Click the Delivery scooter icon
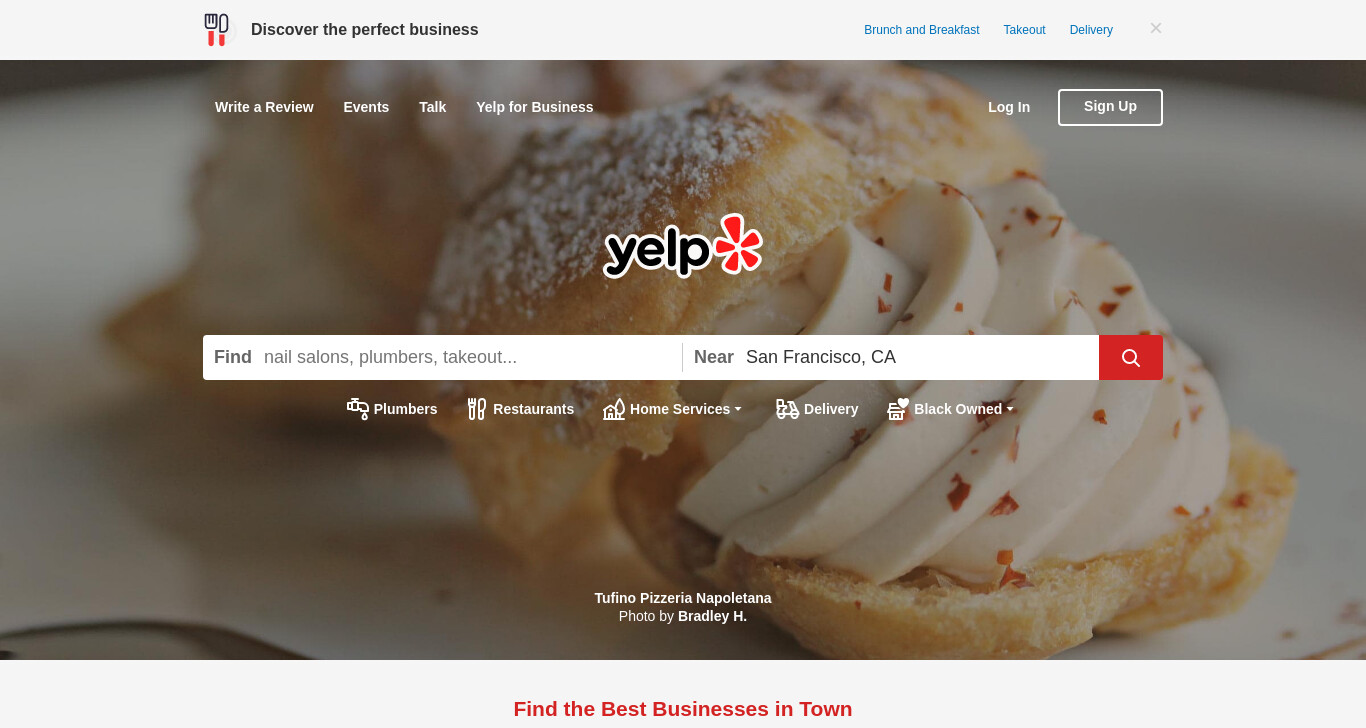The height and width of the screenshot is (728, 1366). pyautogui.click(x=788, y=409)
